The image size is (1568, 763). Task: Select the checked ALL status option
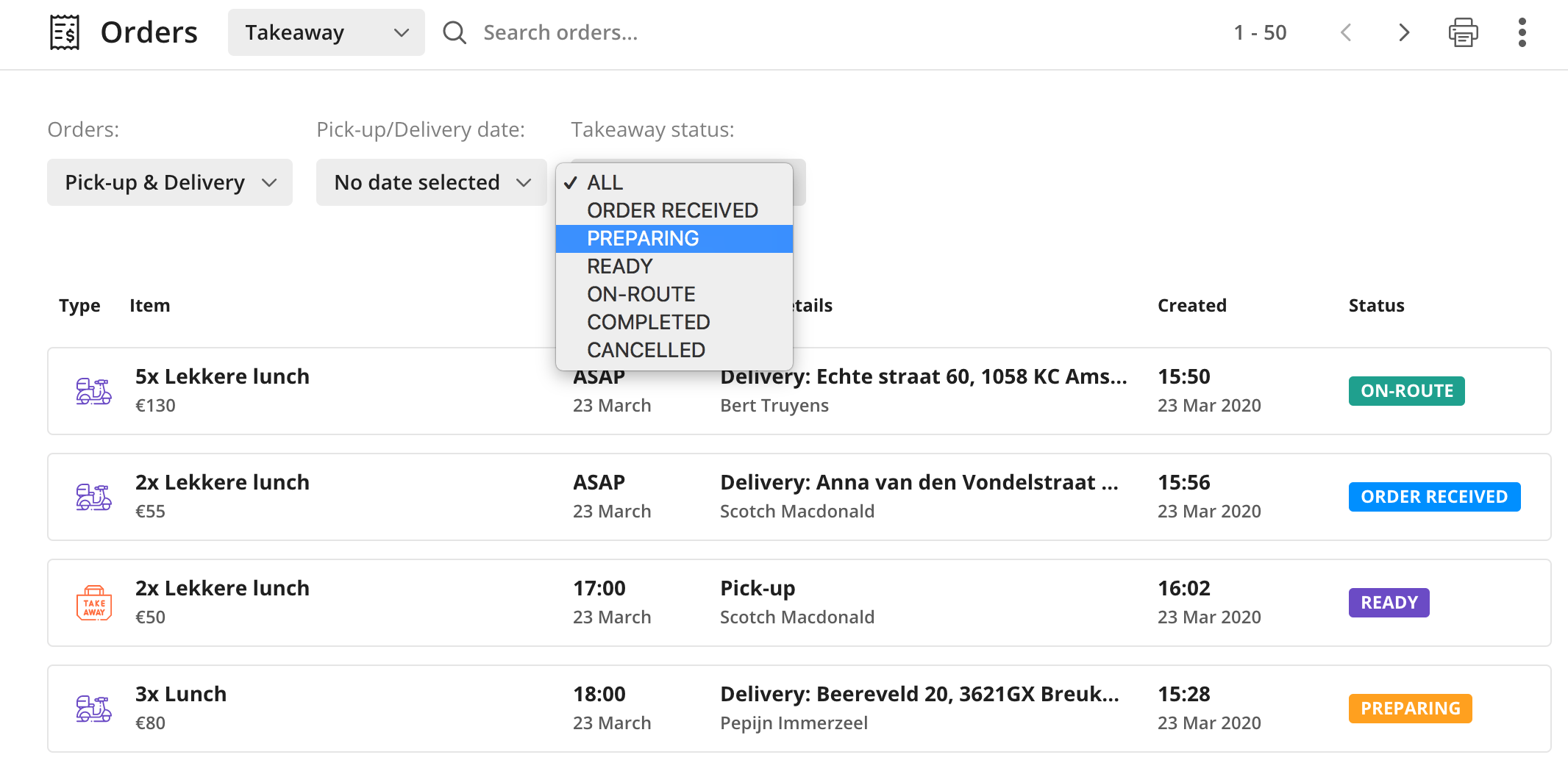pos(605,182)
